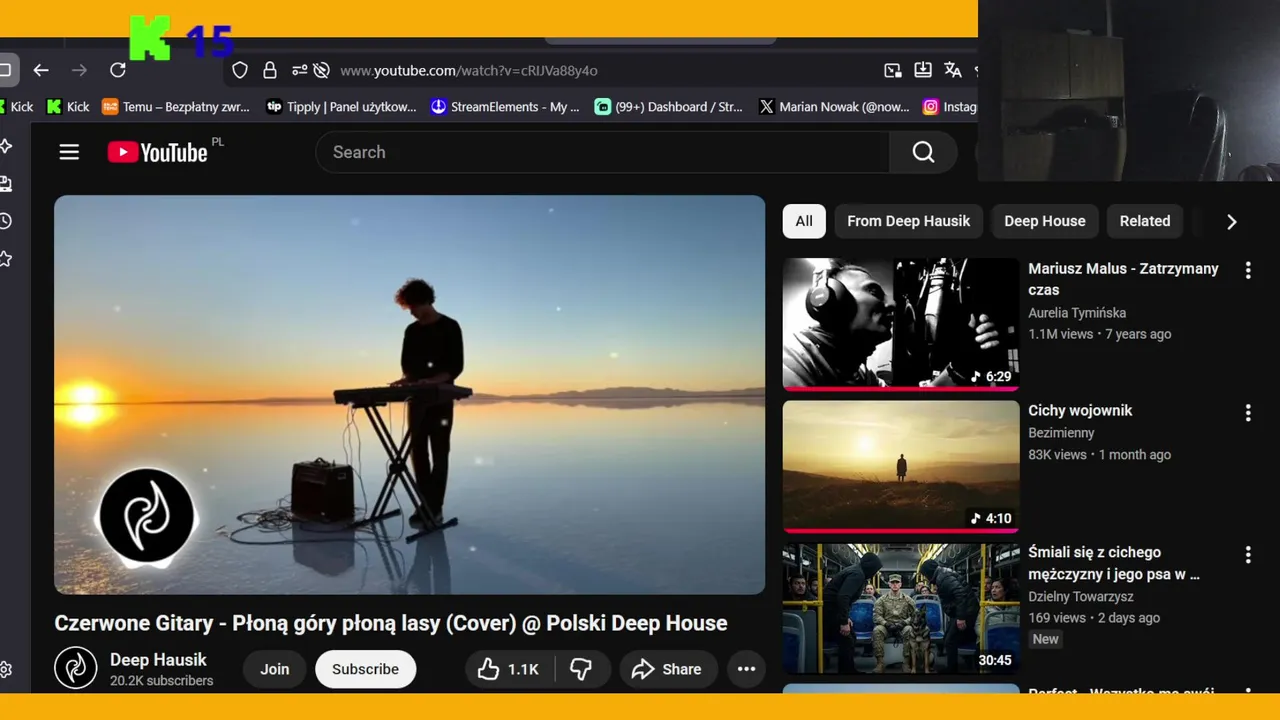Open the (99+) Dashboard / Str... bookmark

tap(669, 107)
